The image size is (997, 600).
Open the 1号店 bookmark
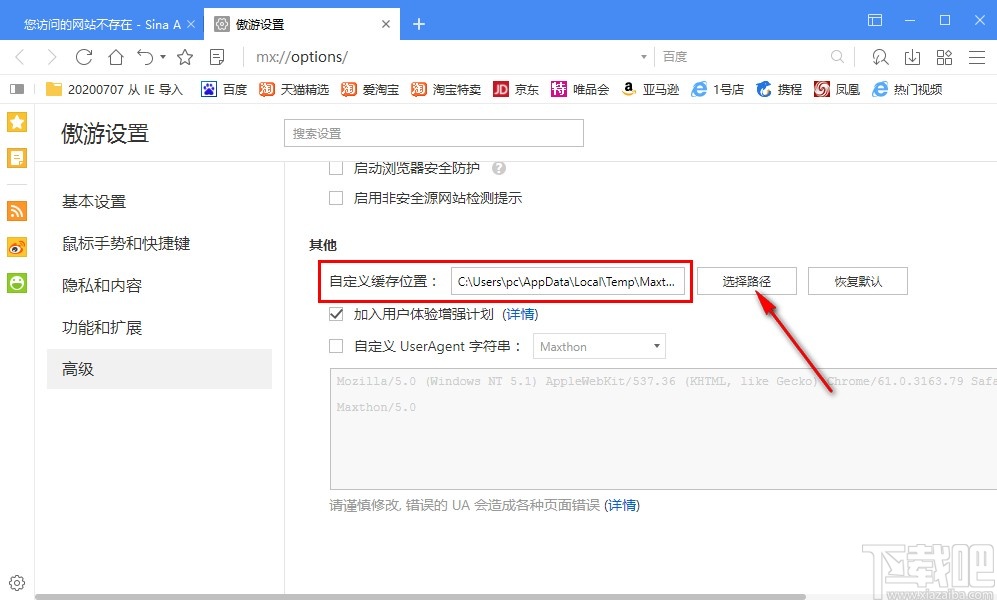(x=717, y=90)
